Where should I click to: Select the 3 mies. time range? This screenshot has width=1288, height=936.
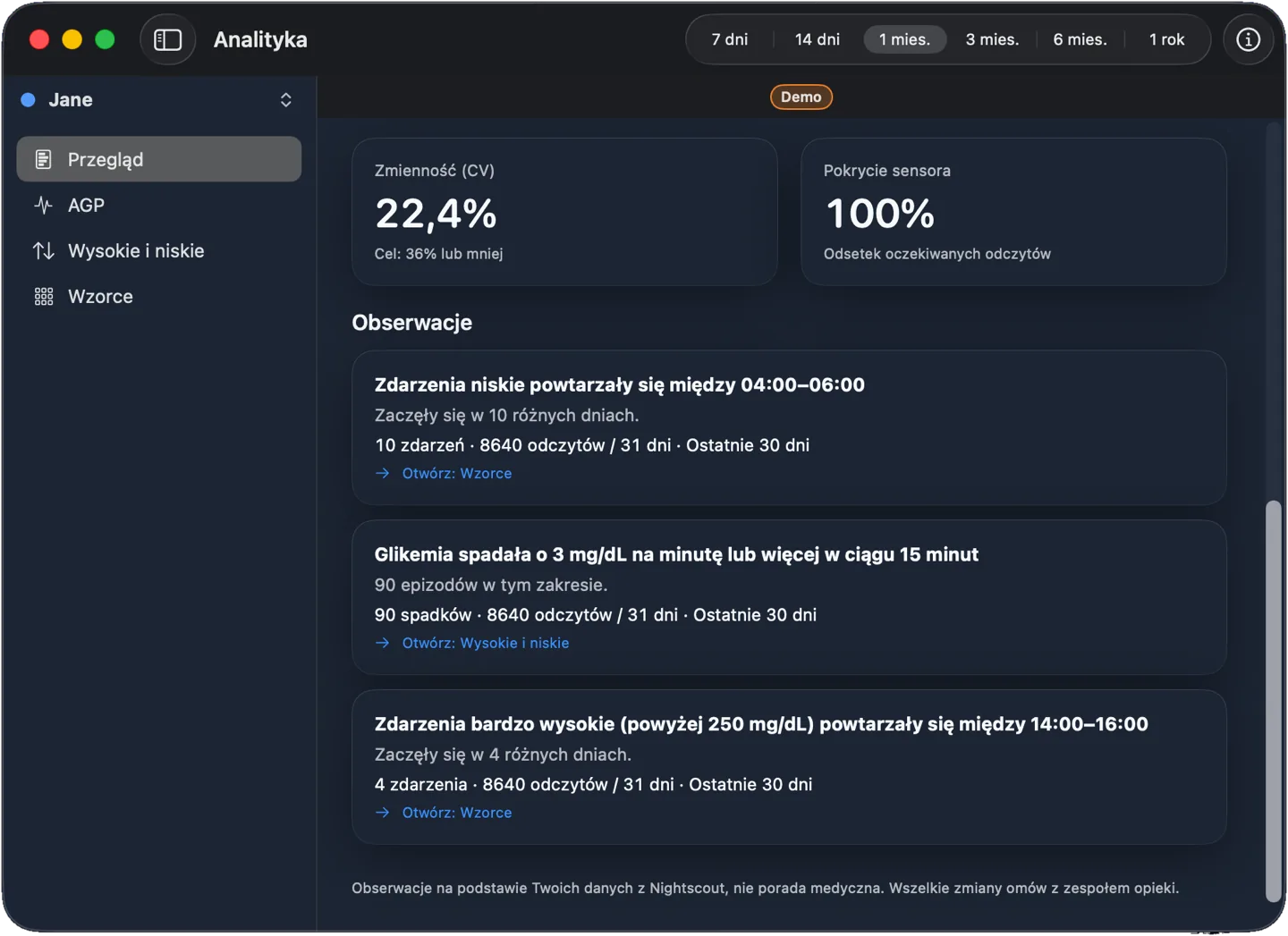pyautogui.click(x=992, y=39)
